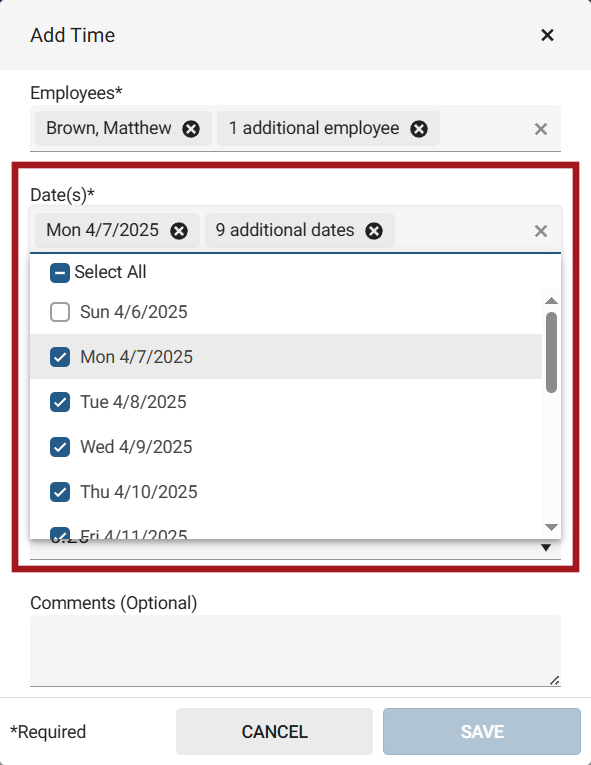Click the date list scroll down arrow

click(x=551, y=527)
